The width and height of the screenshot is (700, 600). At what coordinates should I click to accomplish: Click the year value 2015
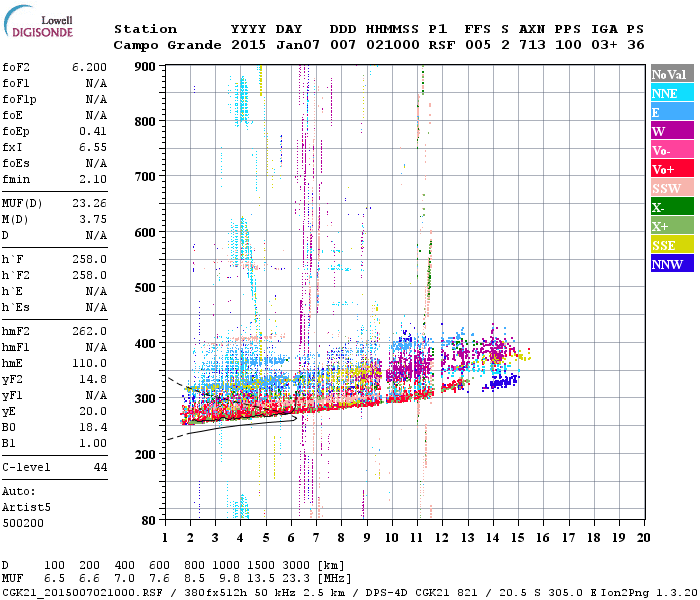[x=248, y=45]
